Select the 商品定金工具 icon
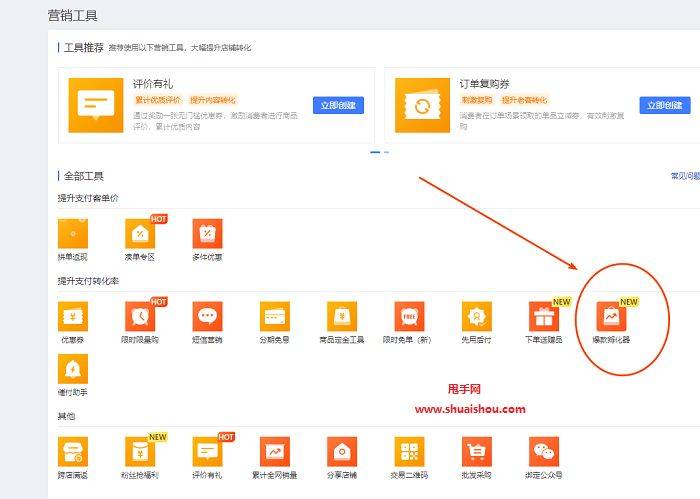 click(x=342, y=316)
